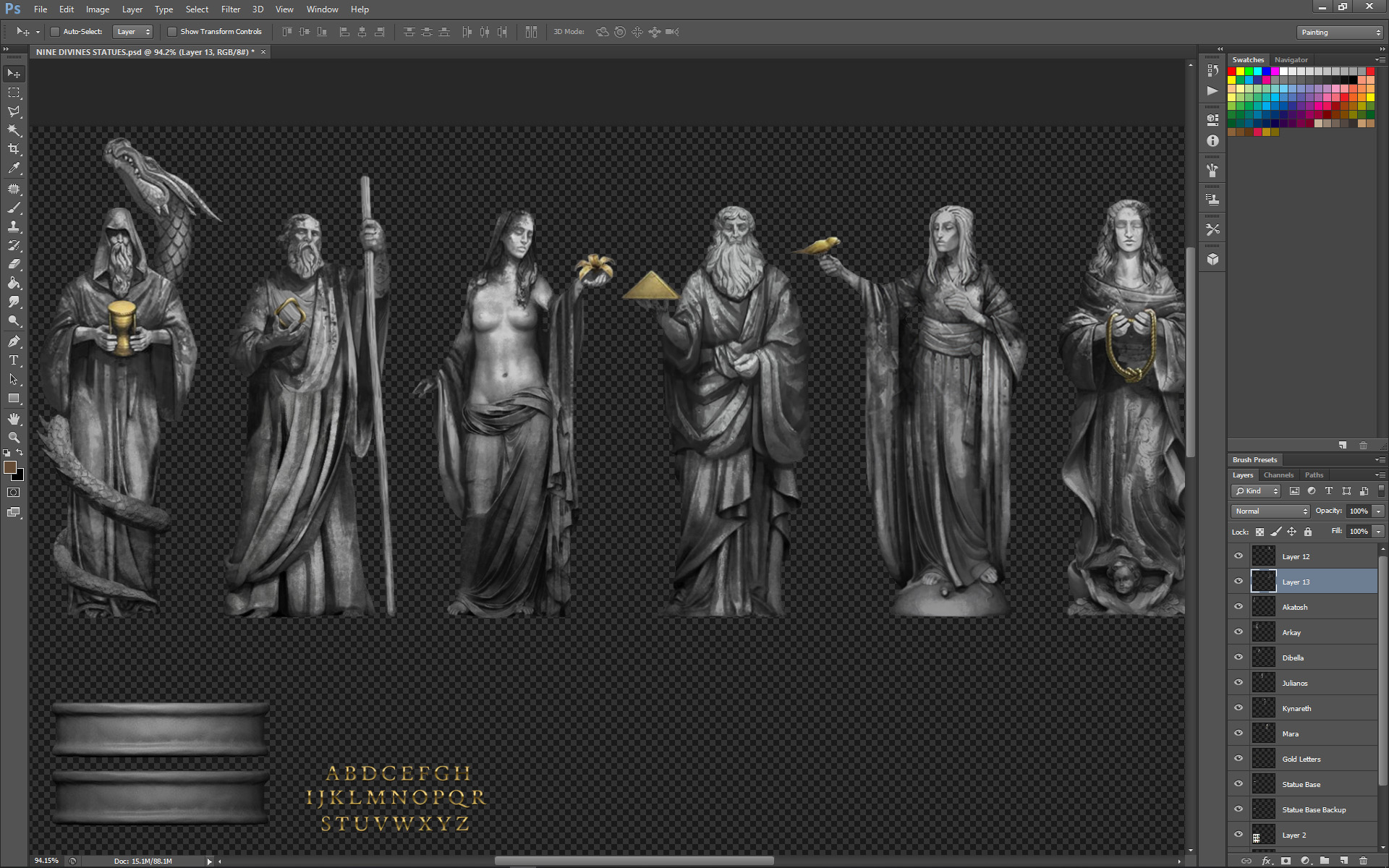Select the Kynareth layer
This screenshot has width=1389, height=868.
click(1303, 708)
